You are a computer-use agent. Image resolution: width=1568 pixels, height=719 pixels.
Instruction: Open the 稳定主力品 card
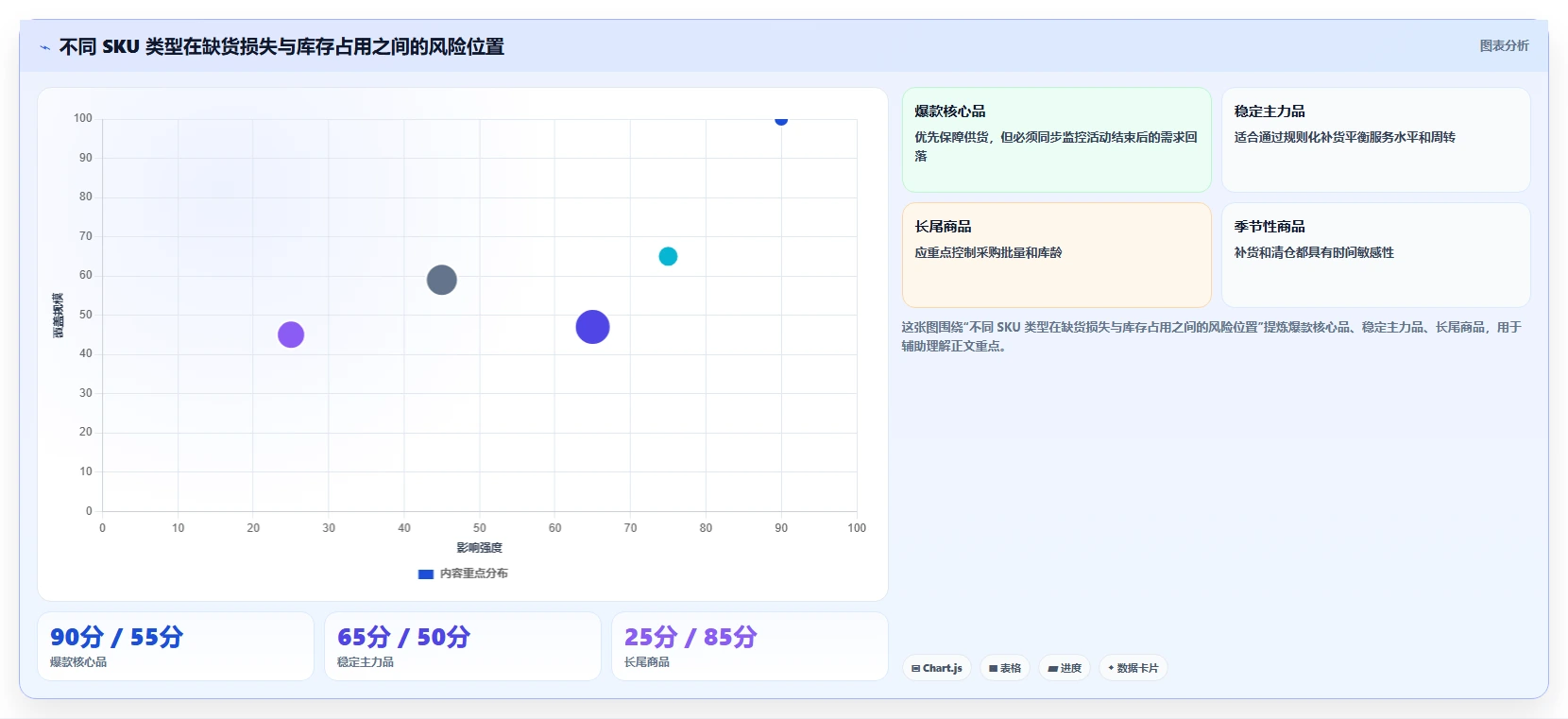click(1376, 140)
